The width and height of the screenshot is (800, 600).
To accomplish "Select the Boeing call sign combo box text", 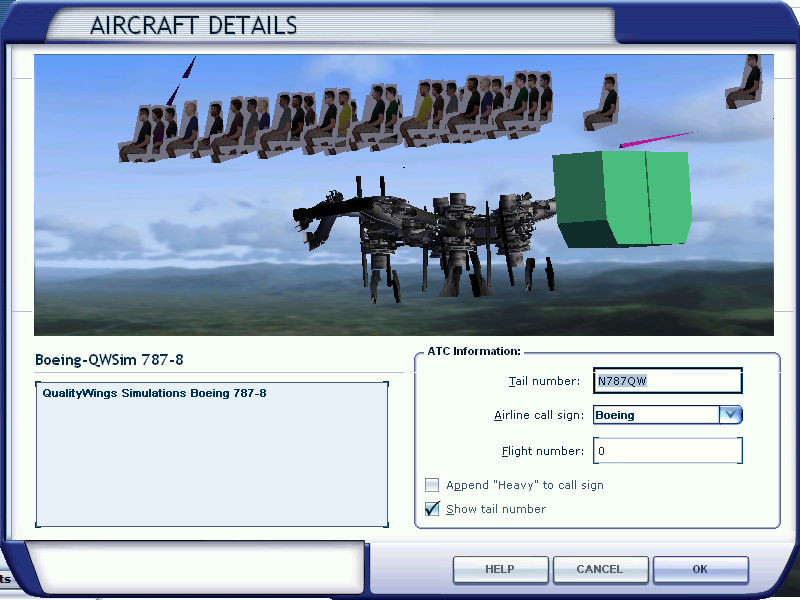I will pos(655,415).
